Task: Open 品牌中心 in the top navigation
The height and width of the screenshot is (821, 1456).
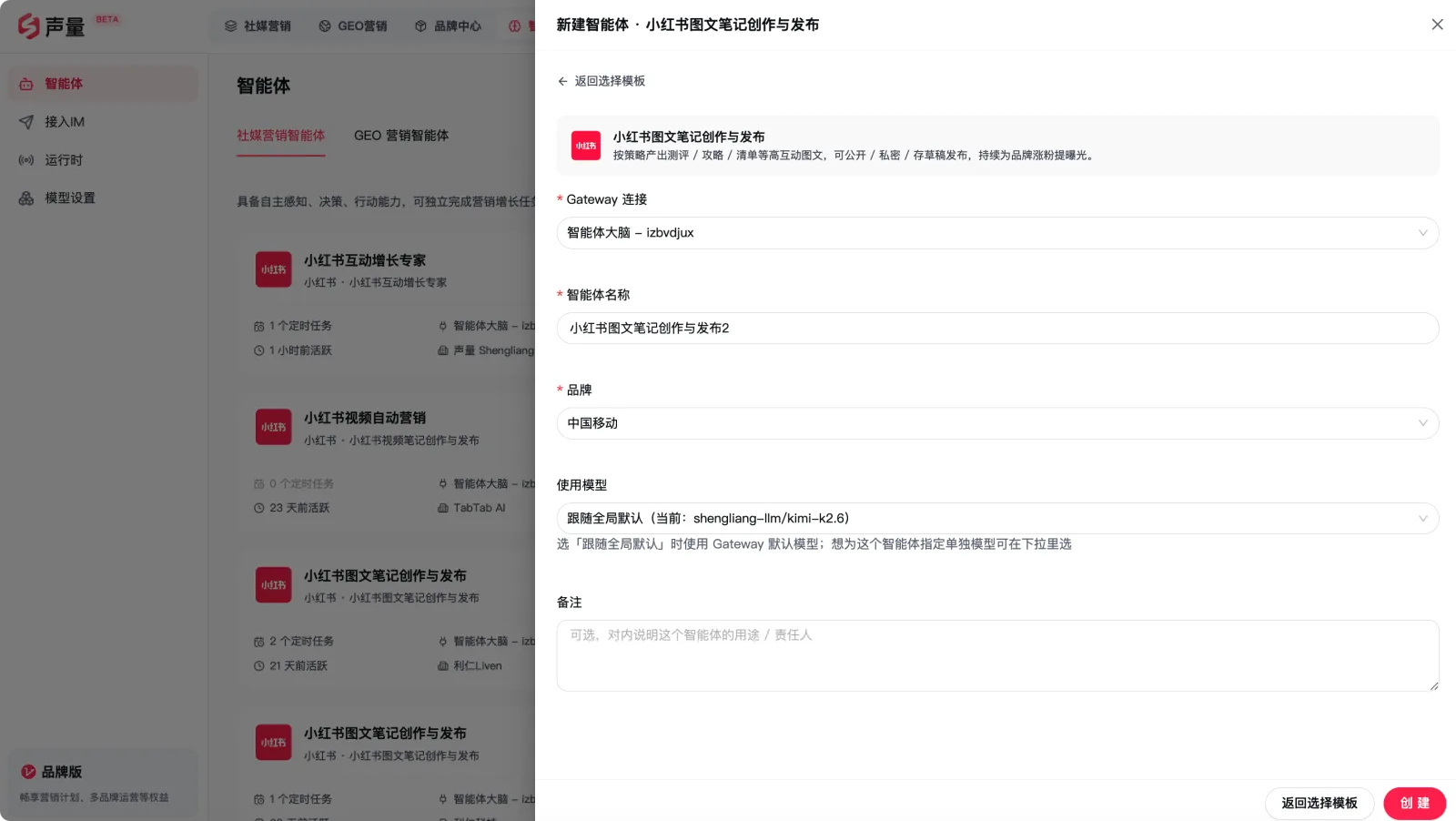Action: (x=448, y=26)
